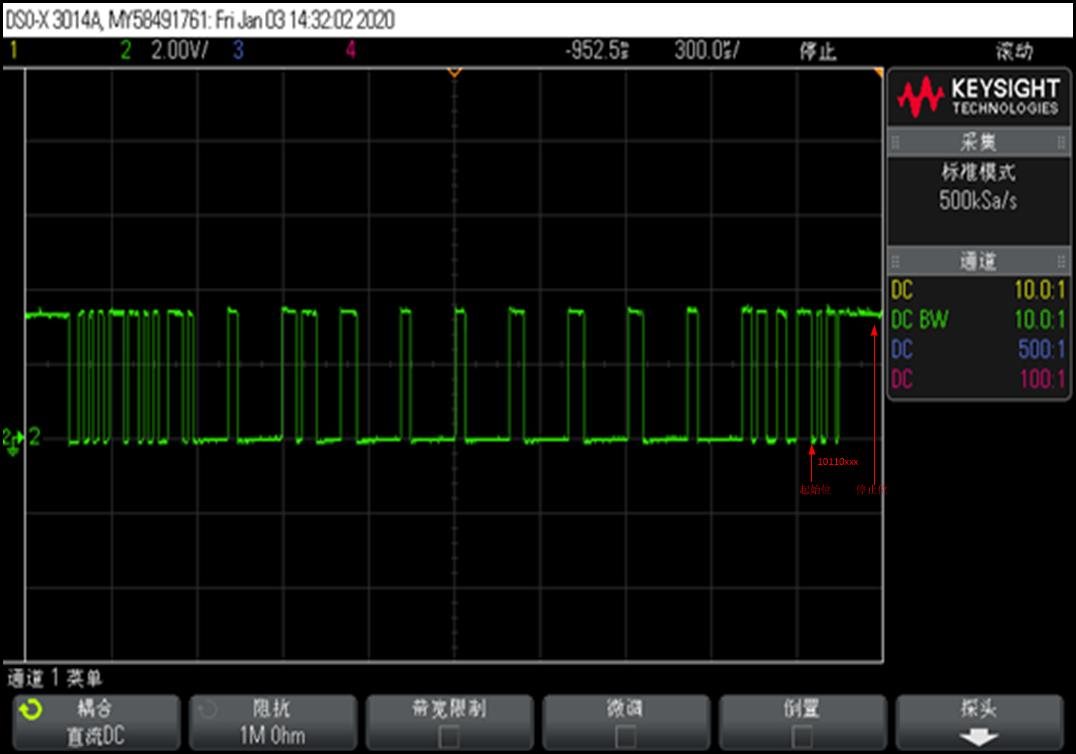Image resolution: width=1076 pixels, height=754 pixels.
Task: Open the 阻抗 1M Ohm impedance selector
Action: pos(272,722)
